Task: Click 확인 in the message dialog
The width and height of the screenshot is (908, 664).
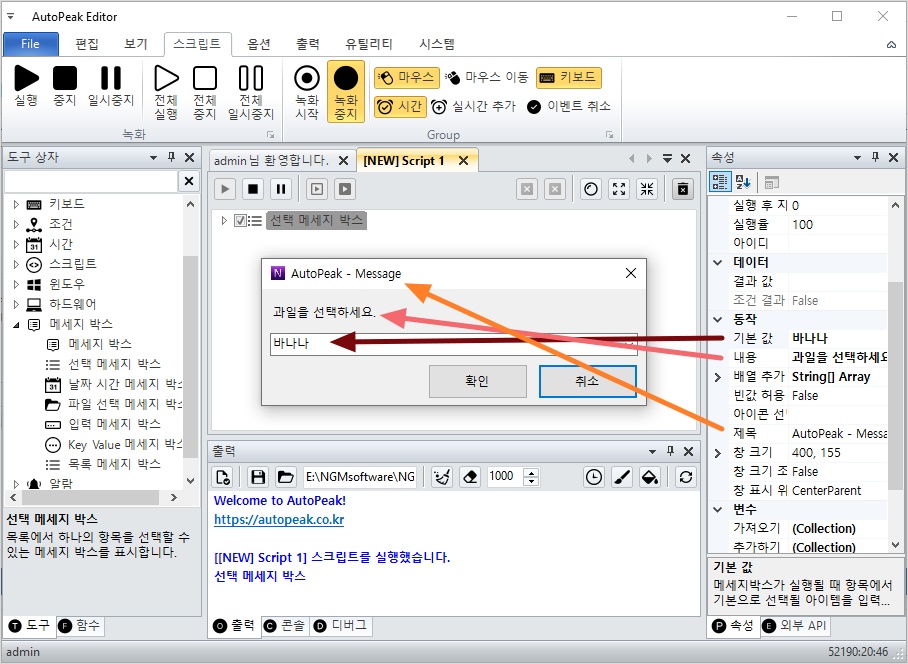Action: [x=477, y=381]
